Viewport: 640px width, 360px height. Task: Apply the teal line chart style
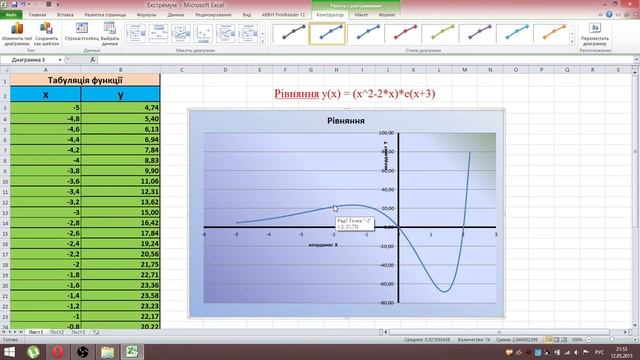pos(514,33)
